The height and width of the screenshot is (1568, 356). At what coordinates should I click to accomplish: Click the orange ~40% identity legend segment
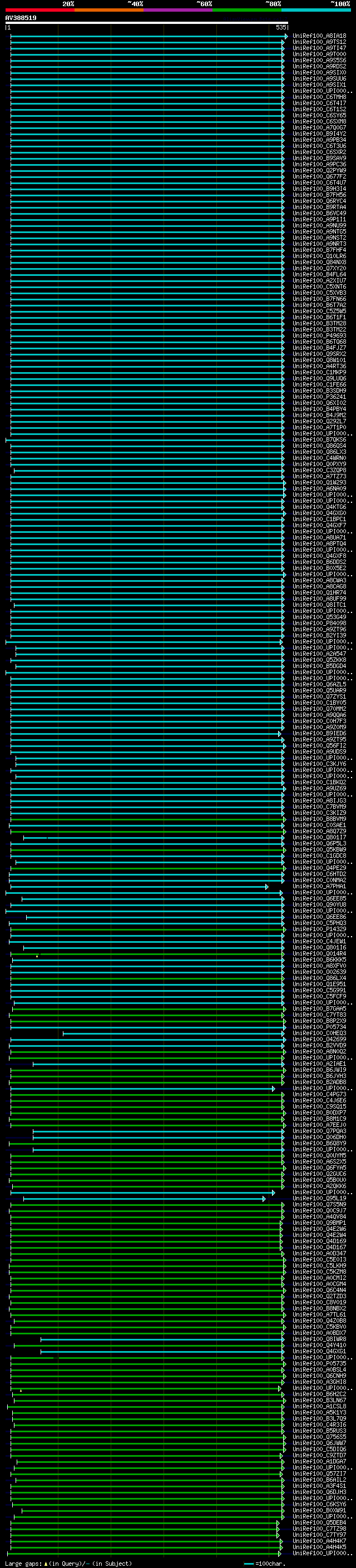coord(109,10)
